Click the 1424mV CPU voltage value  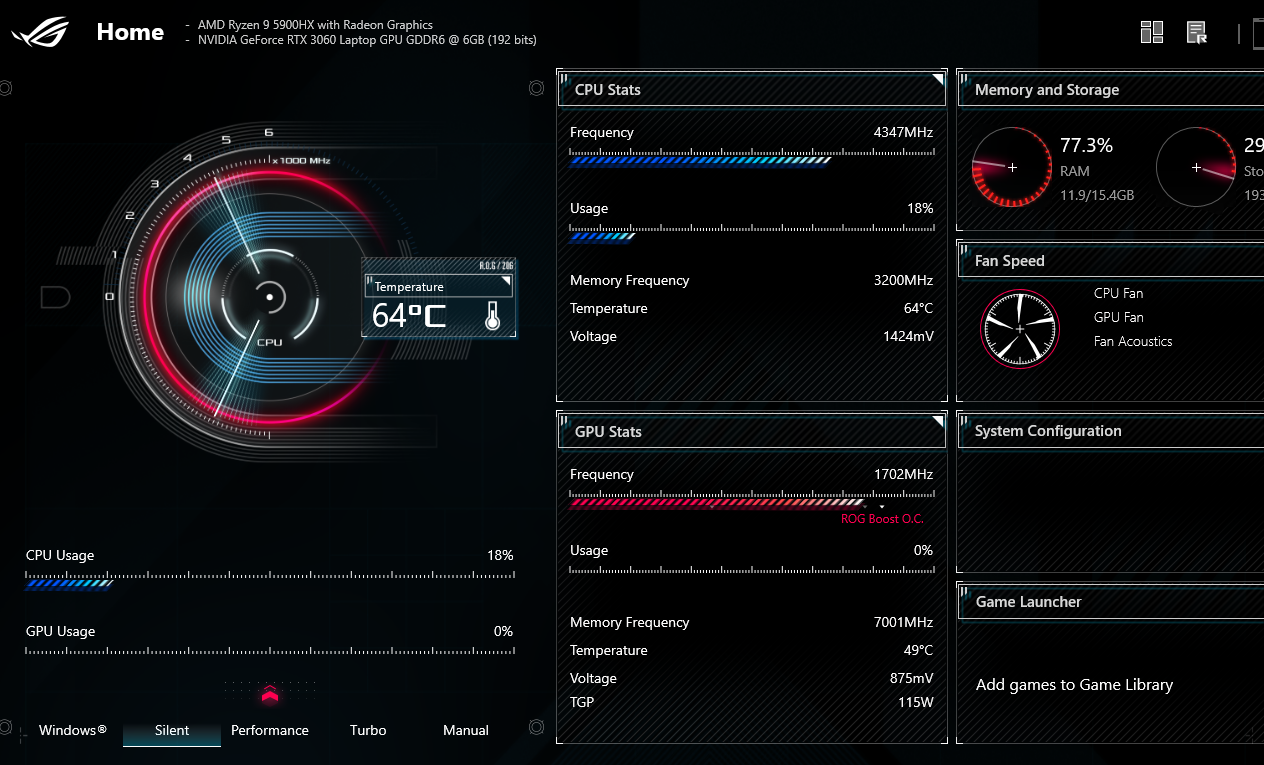(908, 336)
